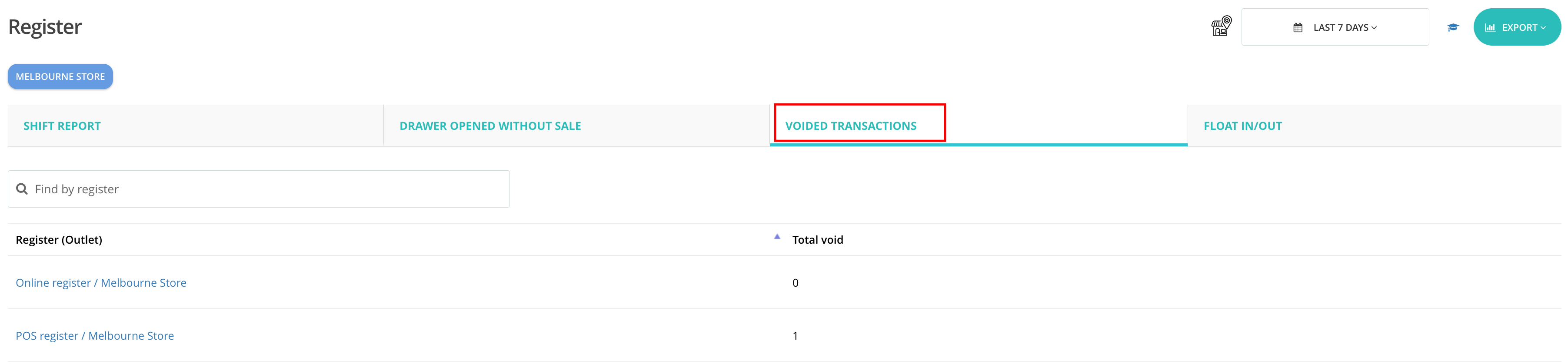Click the Register page title
The width and height of the screenshot is (1568, 364).
coord(45,27)
